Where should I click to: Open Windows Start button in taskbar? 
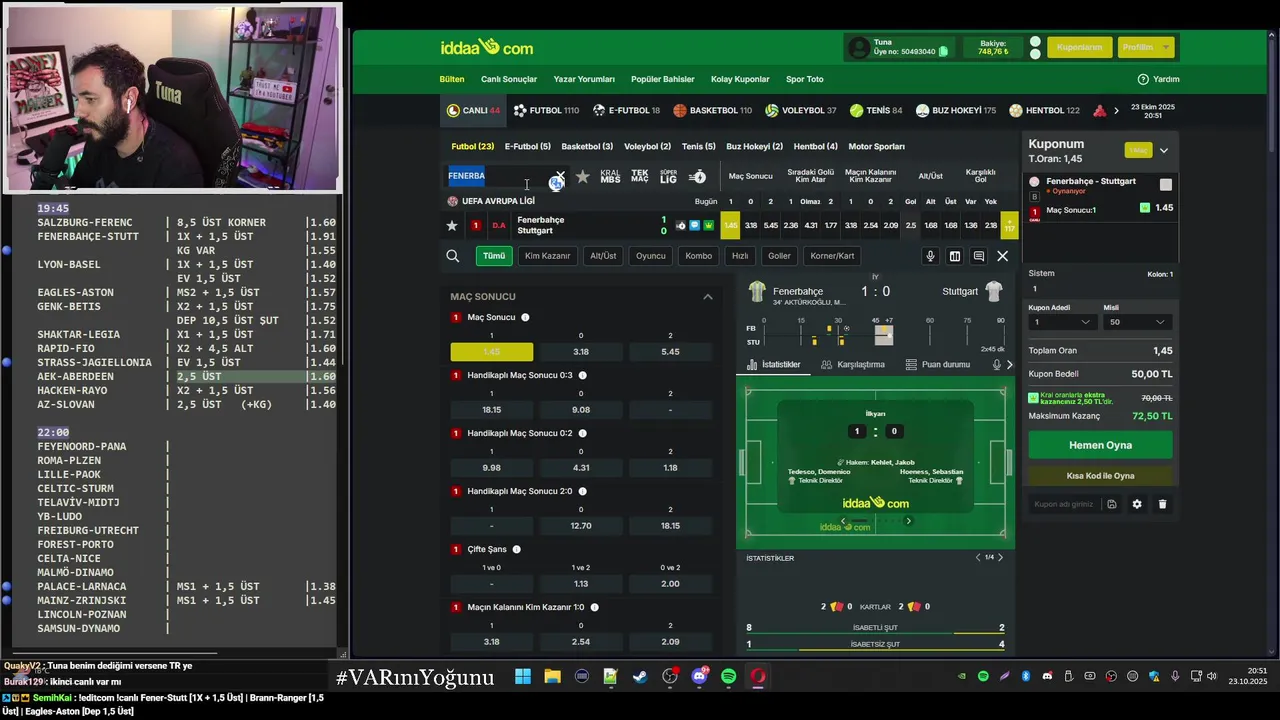tap(523, 677)
